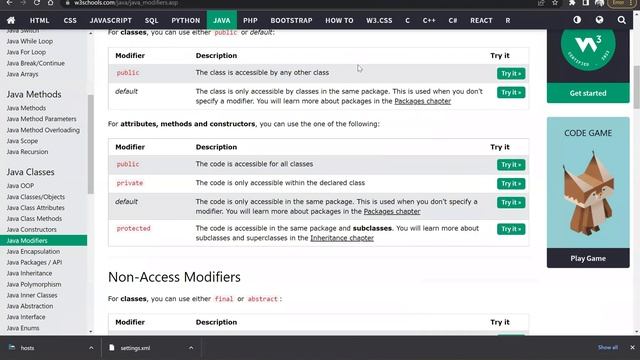Open Packages chapter link in class table
The width and height of the screenshot is (640, 360).
(x=422, y=101)
